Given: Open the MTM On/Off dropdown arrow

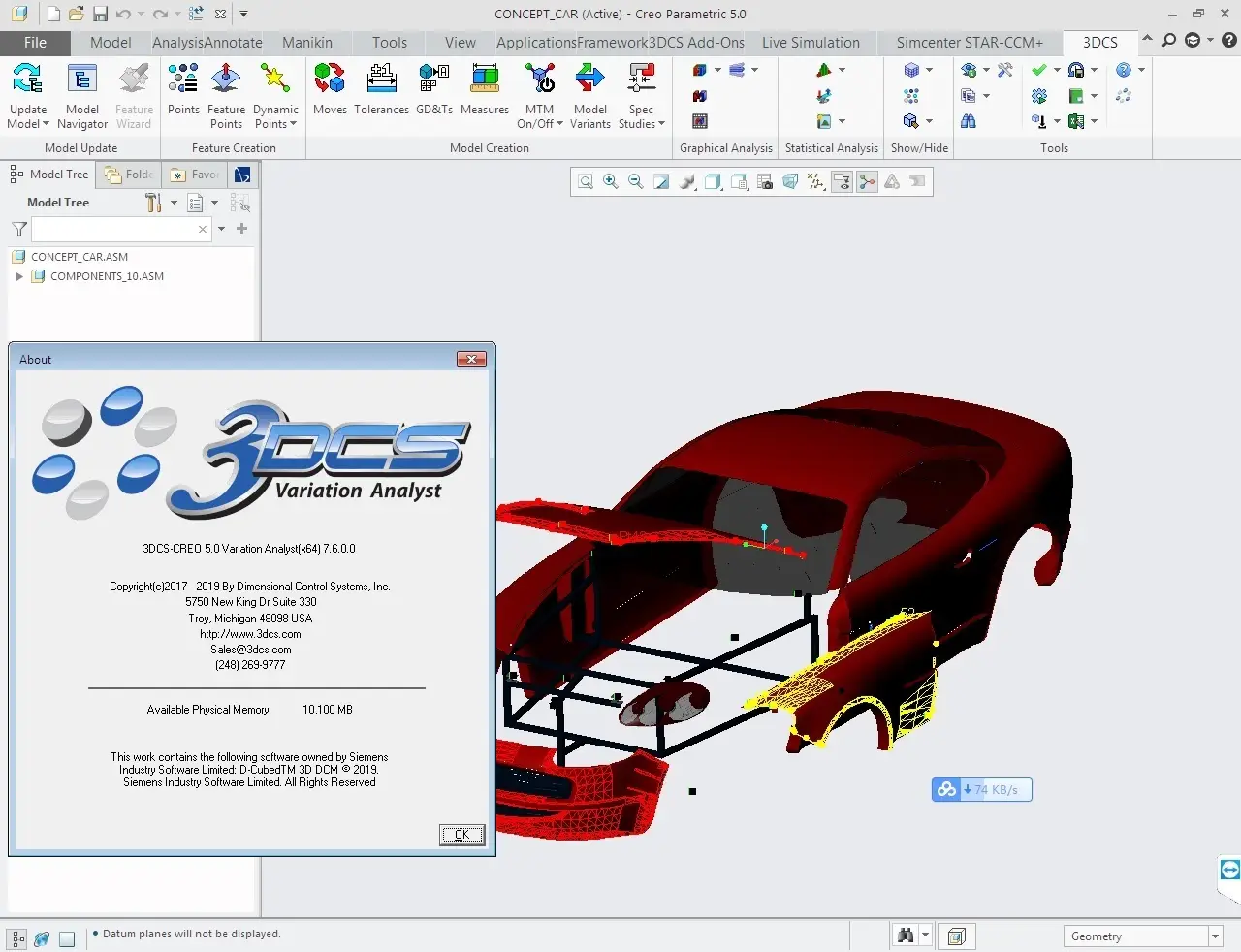Looking at the screenshot, I should click(559, 124).
